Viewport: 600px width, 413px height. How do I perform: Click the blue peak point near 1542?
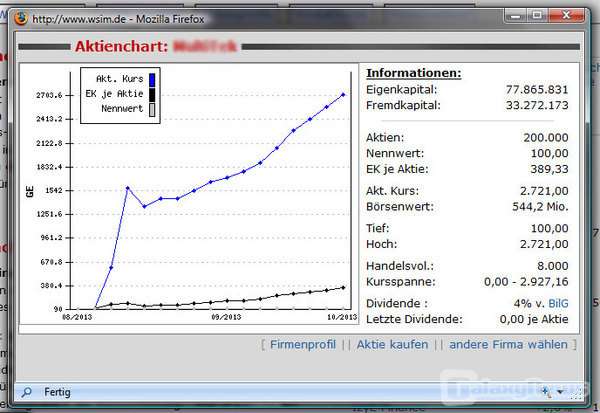click(x=127, y=188)
